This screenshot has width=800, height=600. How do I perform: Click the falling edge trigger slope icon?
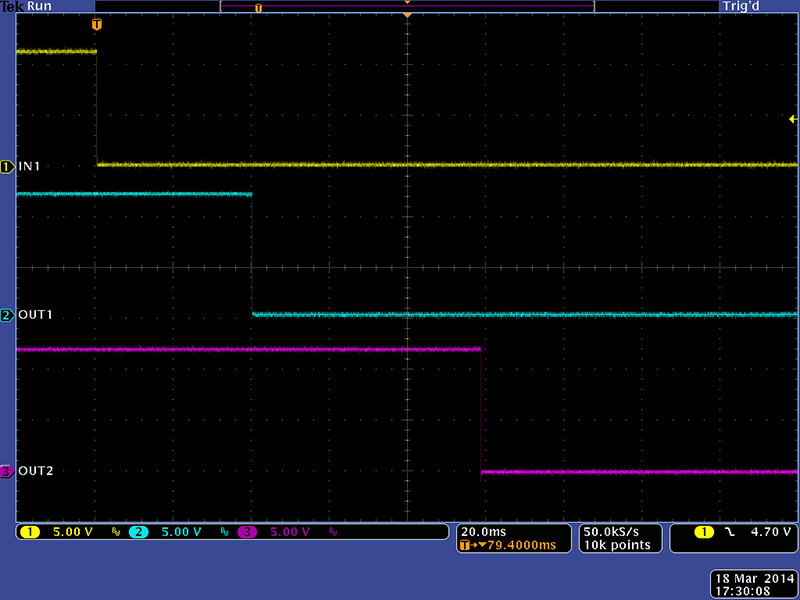point(729,532)
